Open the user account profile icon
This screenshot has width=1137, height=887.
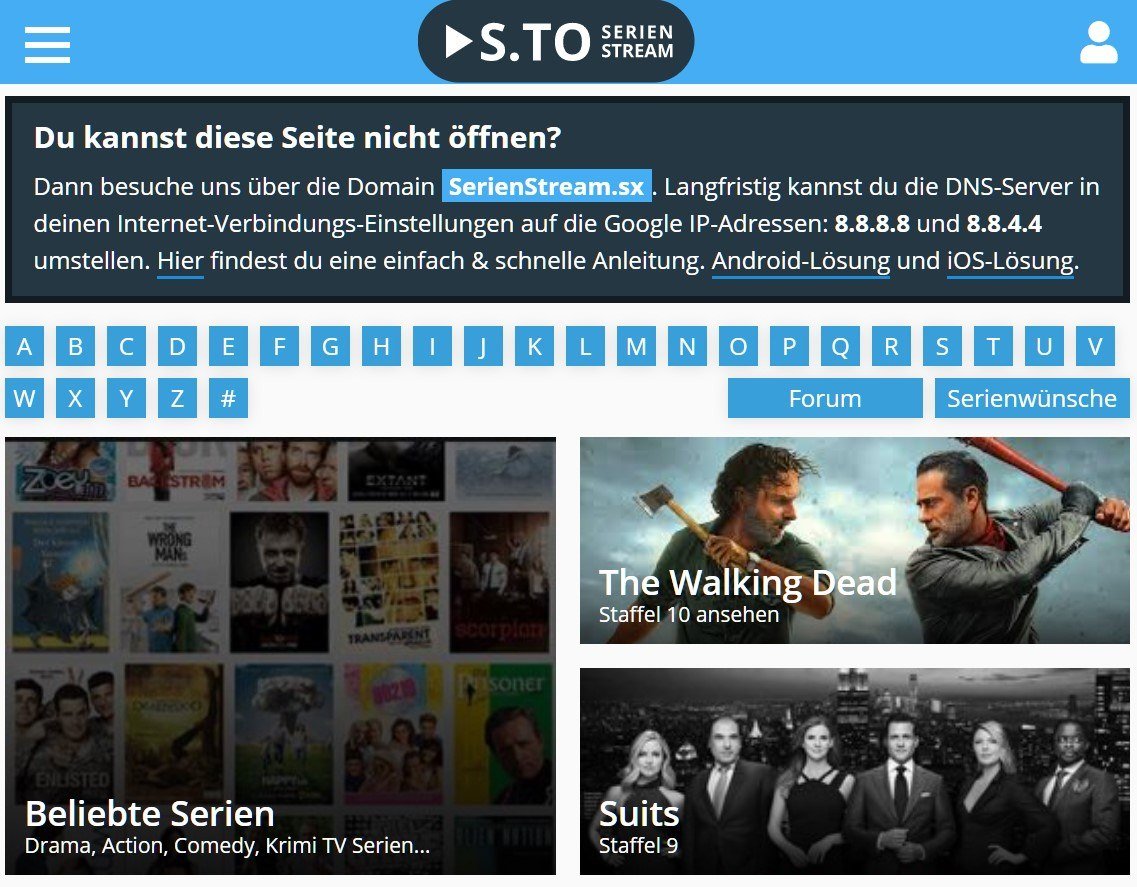[x=1099, y=43]
